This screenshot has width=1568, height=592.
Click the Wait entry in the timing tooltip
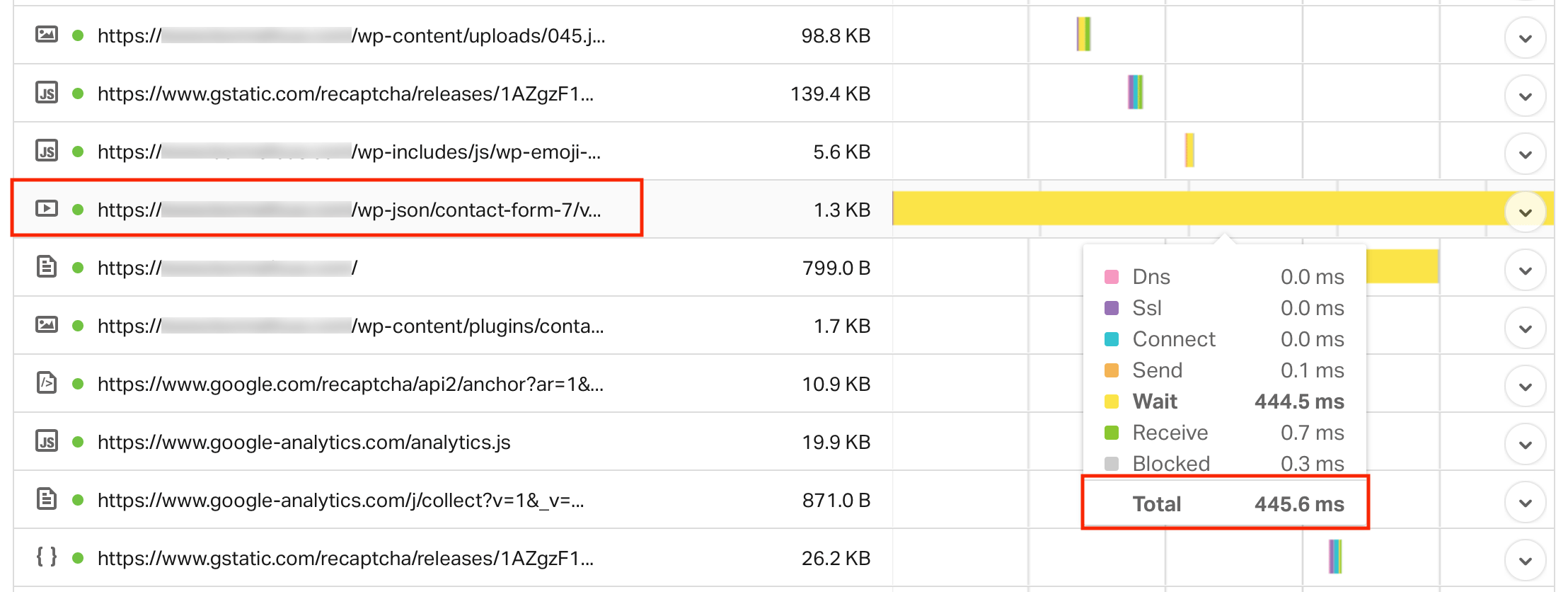pyautogui.click(x=1154, y=401)
